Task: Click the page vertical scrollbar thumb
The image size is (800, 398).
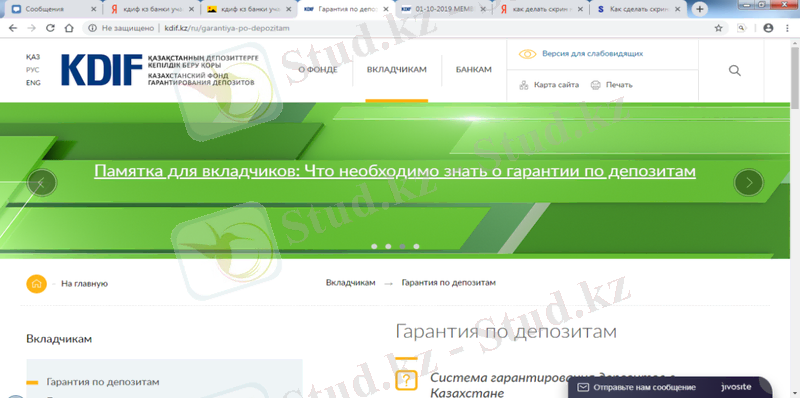Action: 795,77
